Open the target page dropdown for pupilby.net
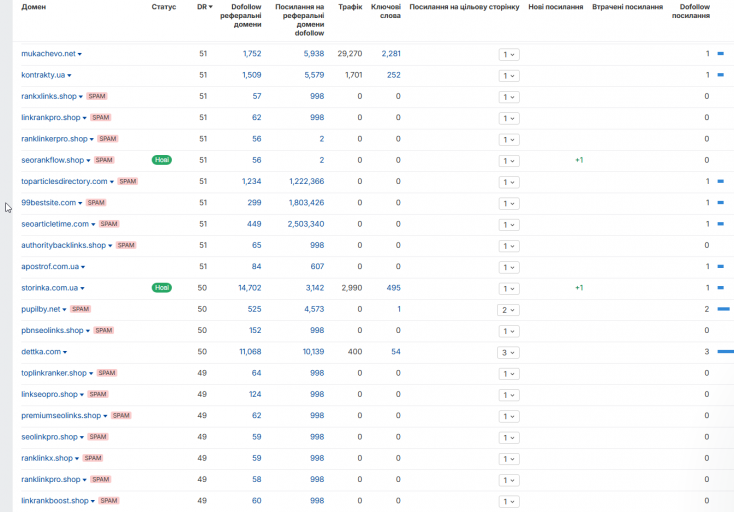734x512 pixels. tap(508, 310)
